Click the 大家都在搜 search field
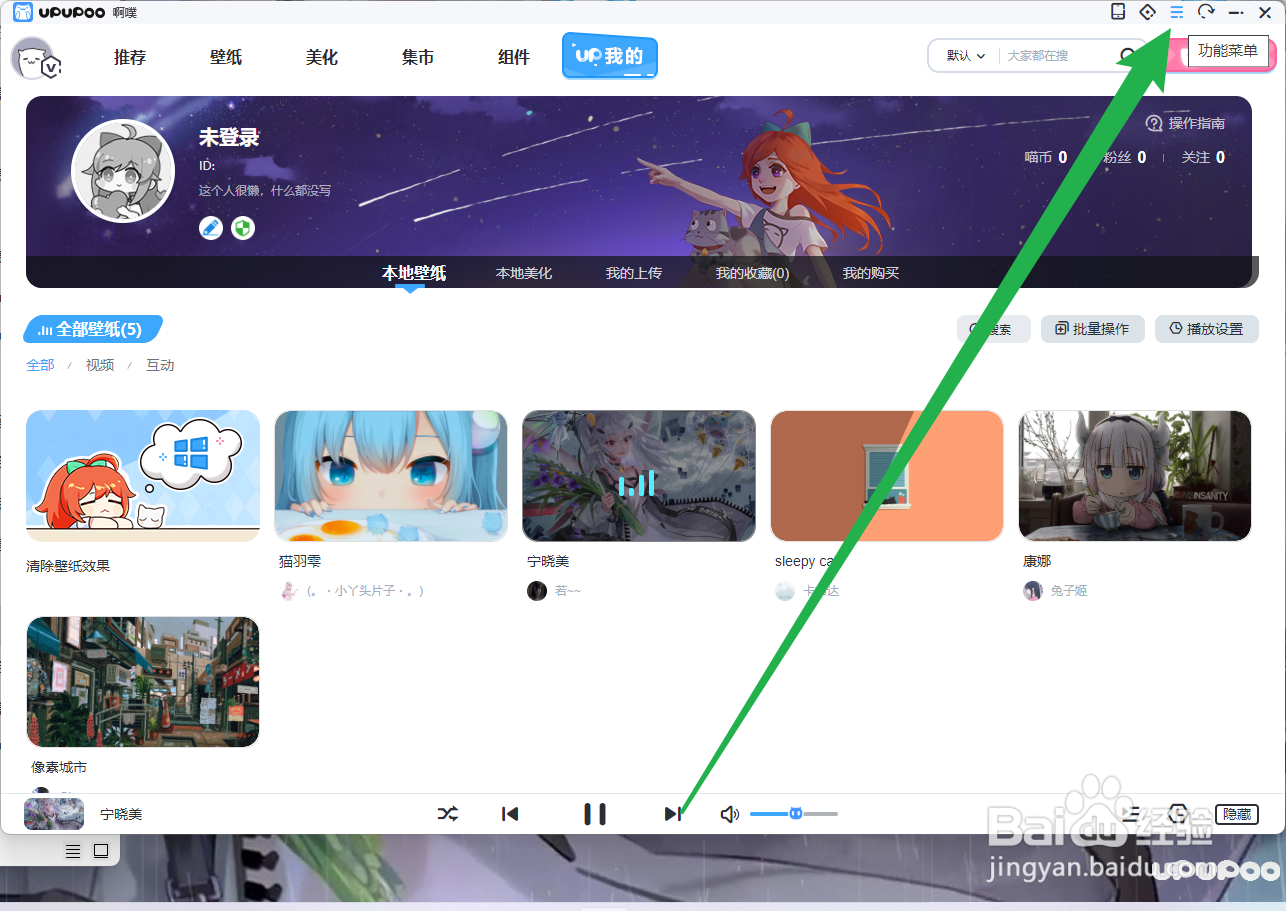The width and height of the screenshot is (1286, 911). (x=1055, y=56)
